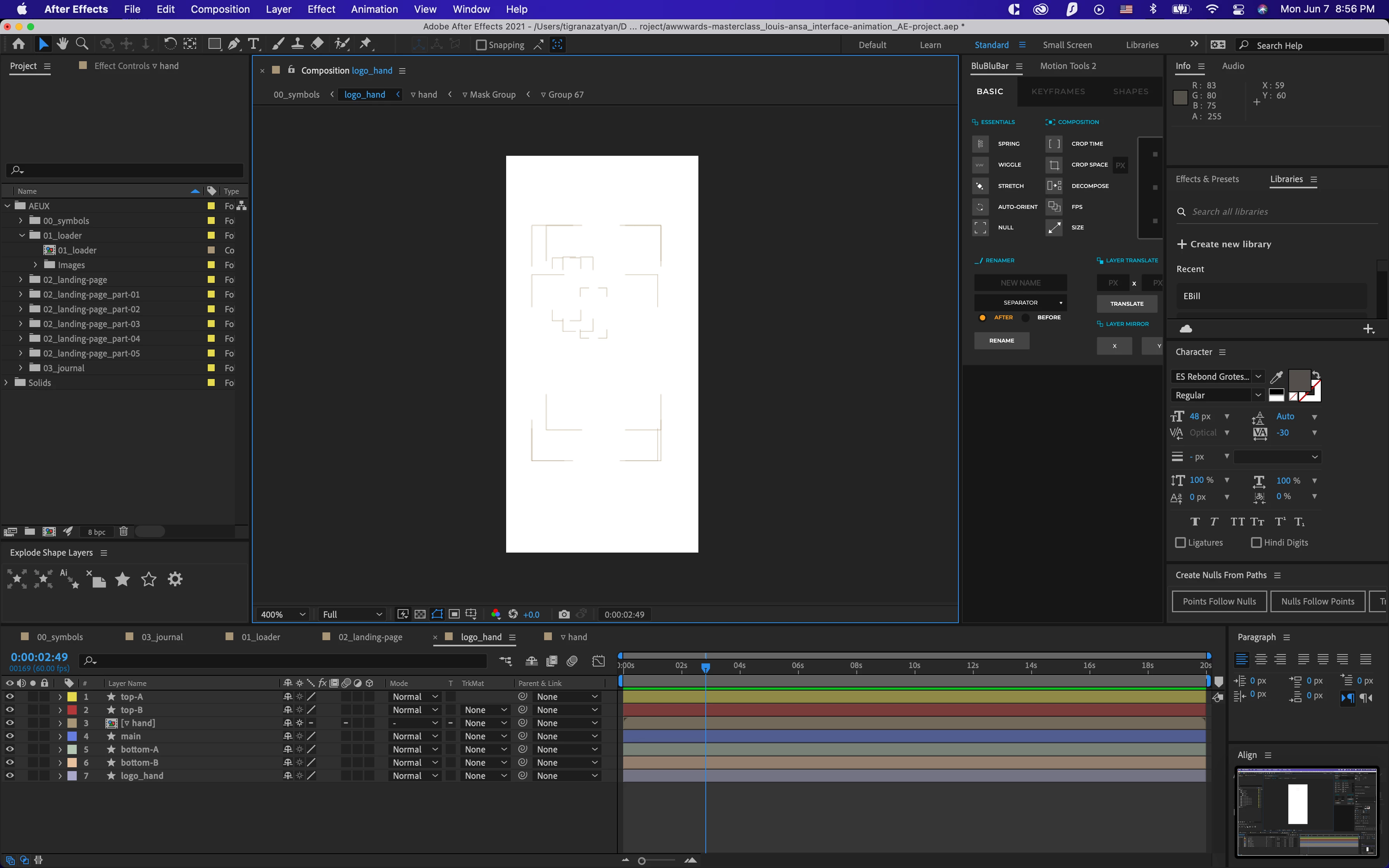Click the snapshot camera icon
Viewport: 1389px width, 868px height.
point(564,614)
